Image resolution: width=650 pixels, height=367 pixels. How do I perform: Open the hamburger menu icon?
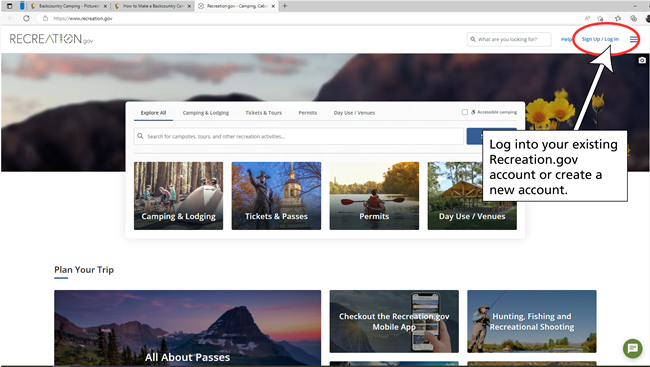(633, 39)
